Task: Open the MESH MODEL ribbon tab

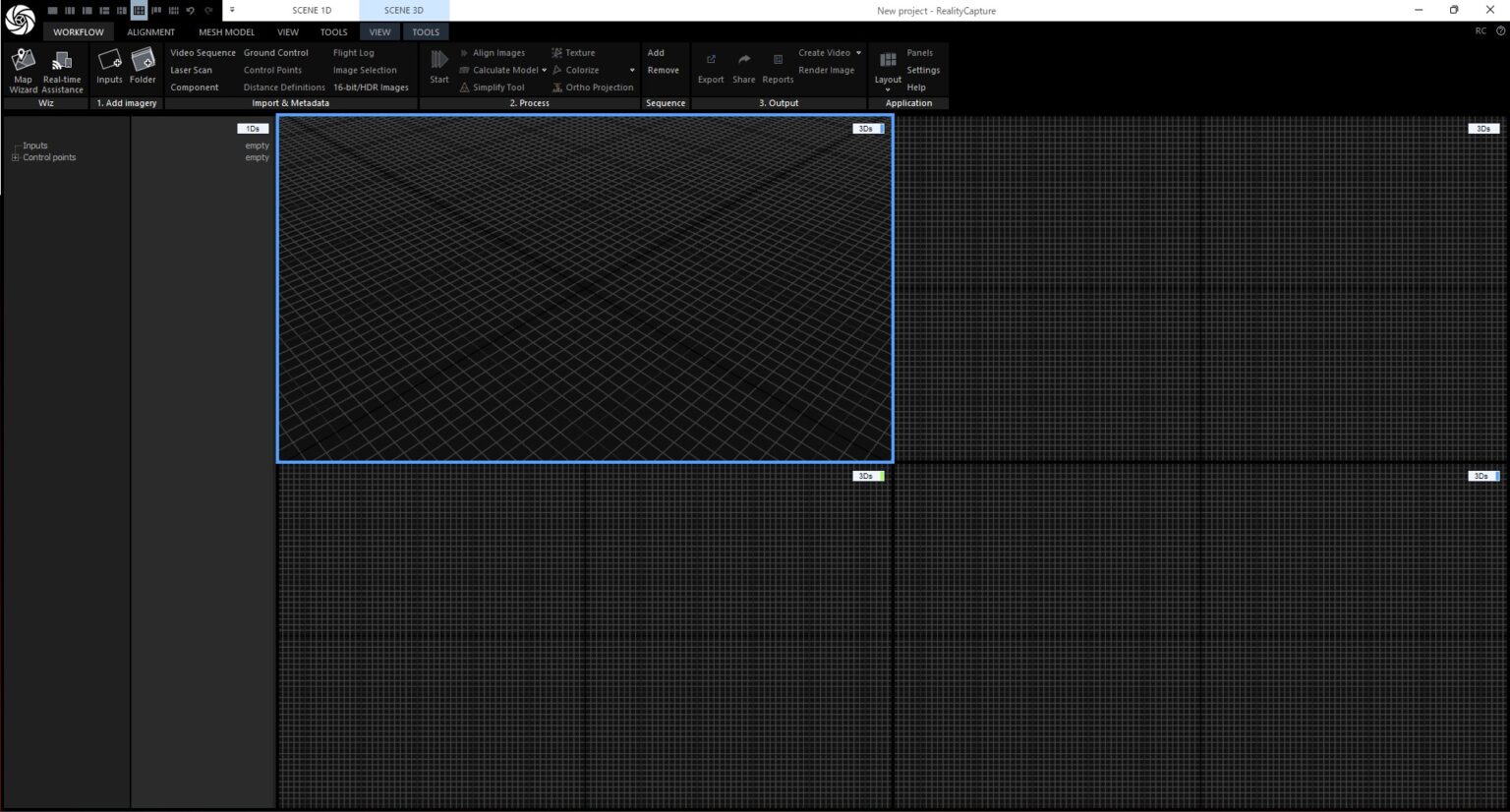Action: [x=226, y=32]
